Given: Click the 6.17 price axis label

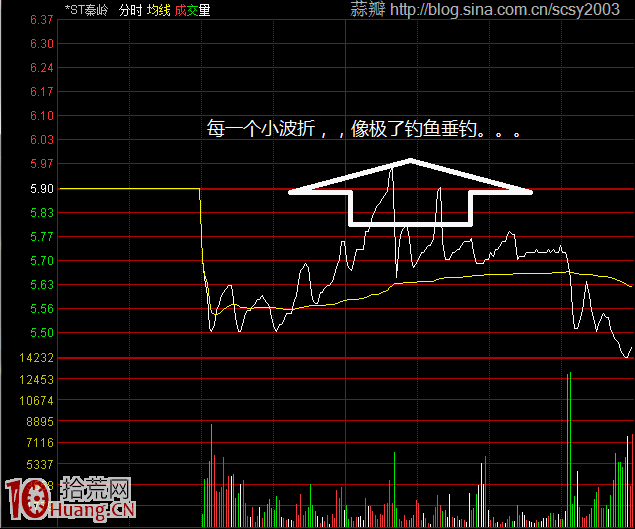Looking at the screenshot, I should click(42, 92).
